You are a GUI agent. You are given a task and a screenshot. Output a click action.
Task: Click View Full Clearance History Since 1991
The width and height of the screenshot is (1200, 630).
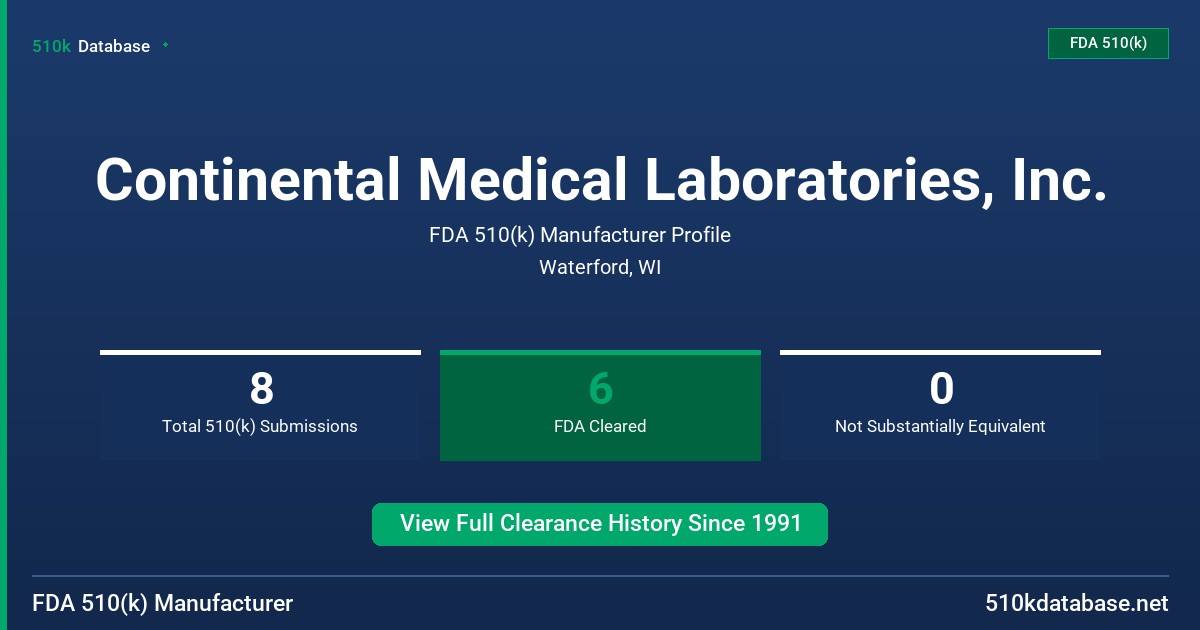click(600, 524)
